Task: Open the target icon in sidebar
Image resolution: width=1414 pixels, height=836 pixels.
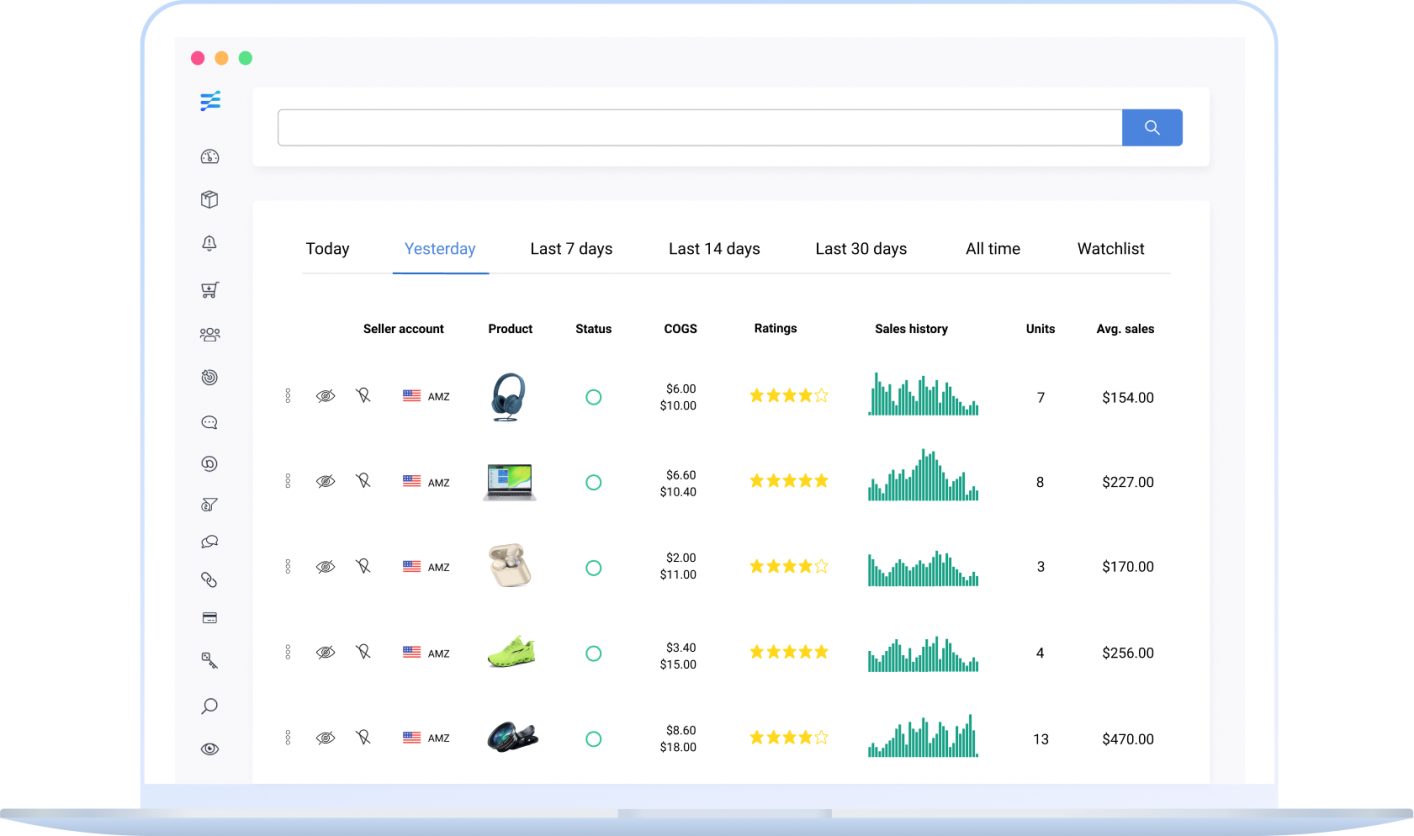Action: tap(209, 377)
